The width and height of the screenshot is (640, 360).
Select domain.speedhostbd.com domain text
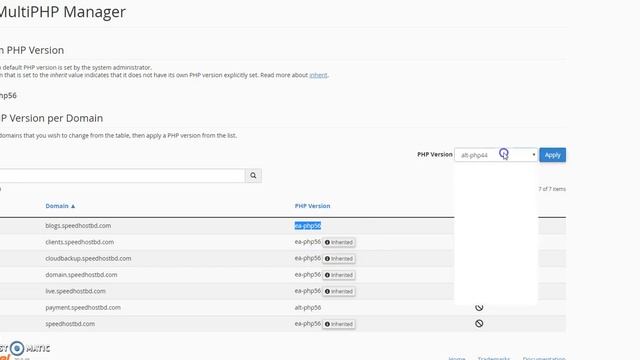pyautogui.click(x=81, y=275)
